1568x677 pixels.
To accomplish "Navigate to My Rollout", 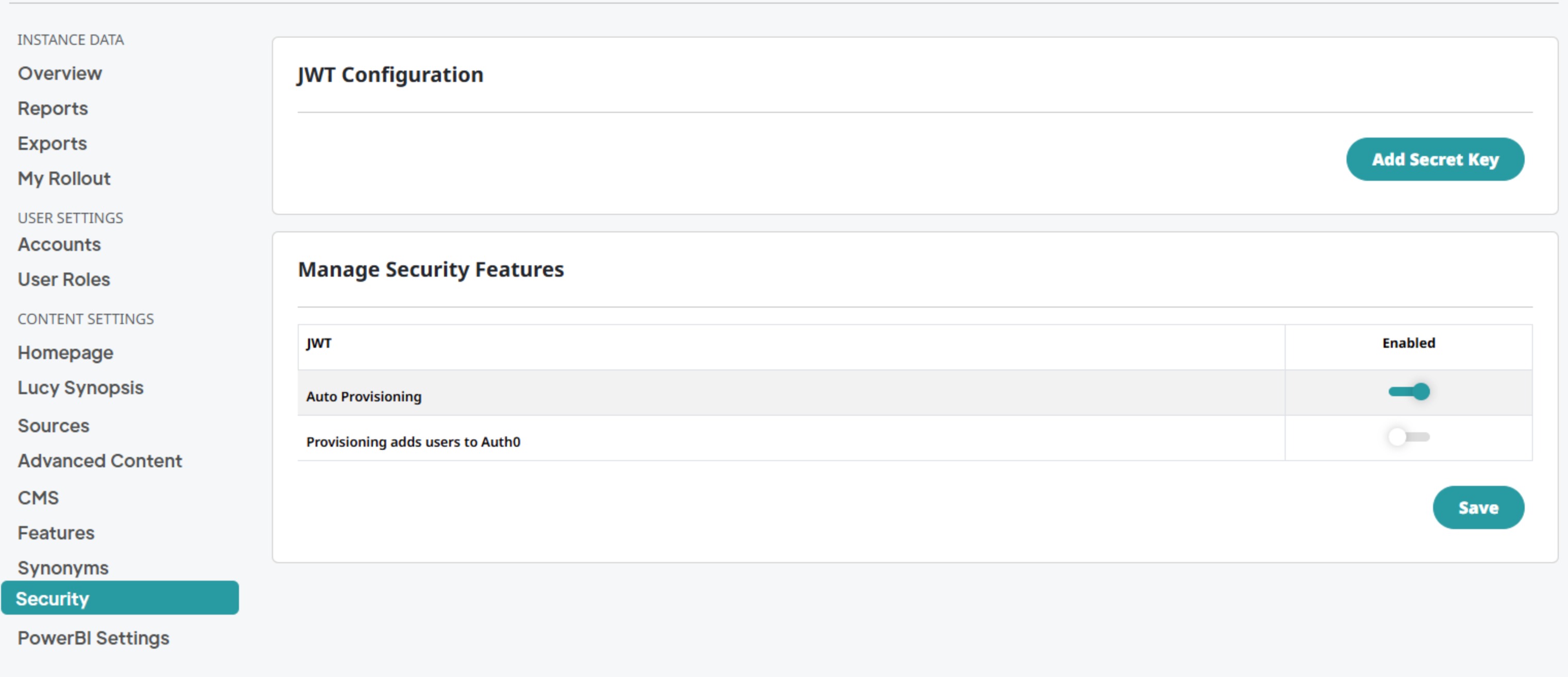I will (x=64, y=178).
